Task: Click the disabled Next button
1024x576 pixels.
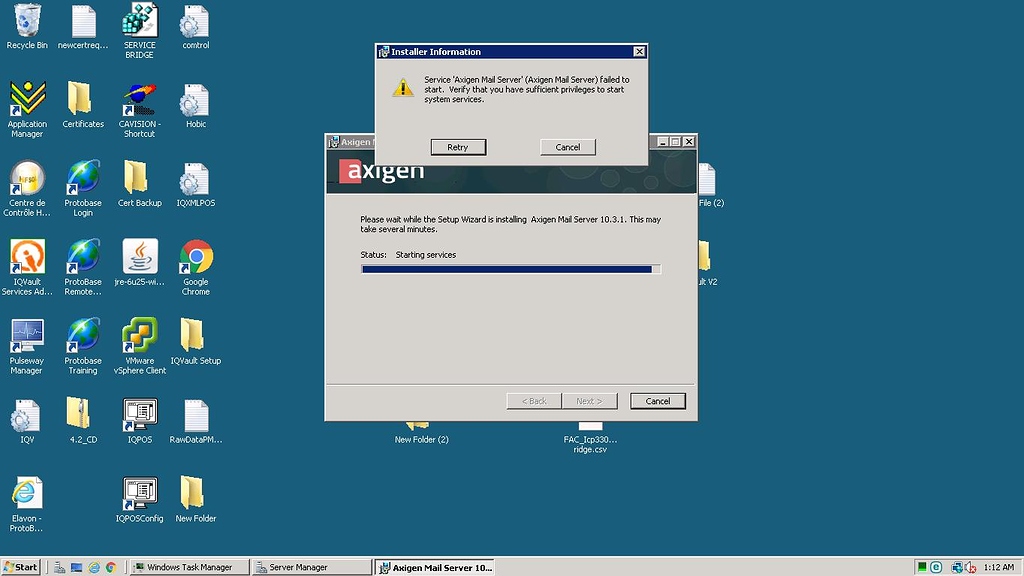Action: 590,400
